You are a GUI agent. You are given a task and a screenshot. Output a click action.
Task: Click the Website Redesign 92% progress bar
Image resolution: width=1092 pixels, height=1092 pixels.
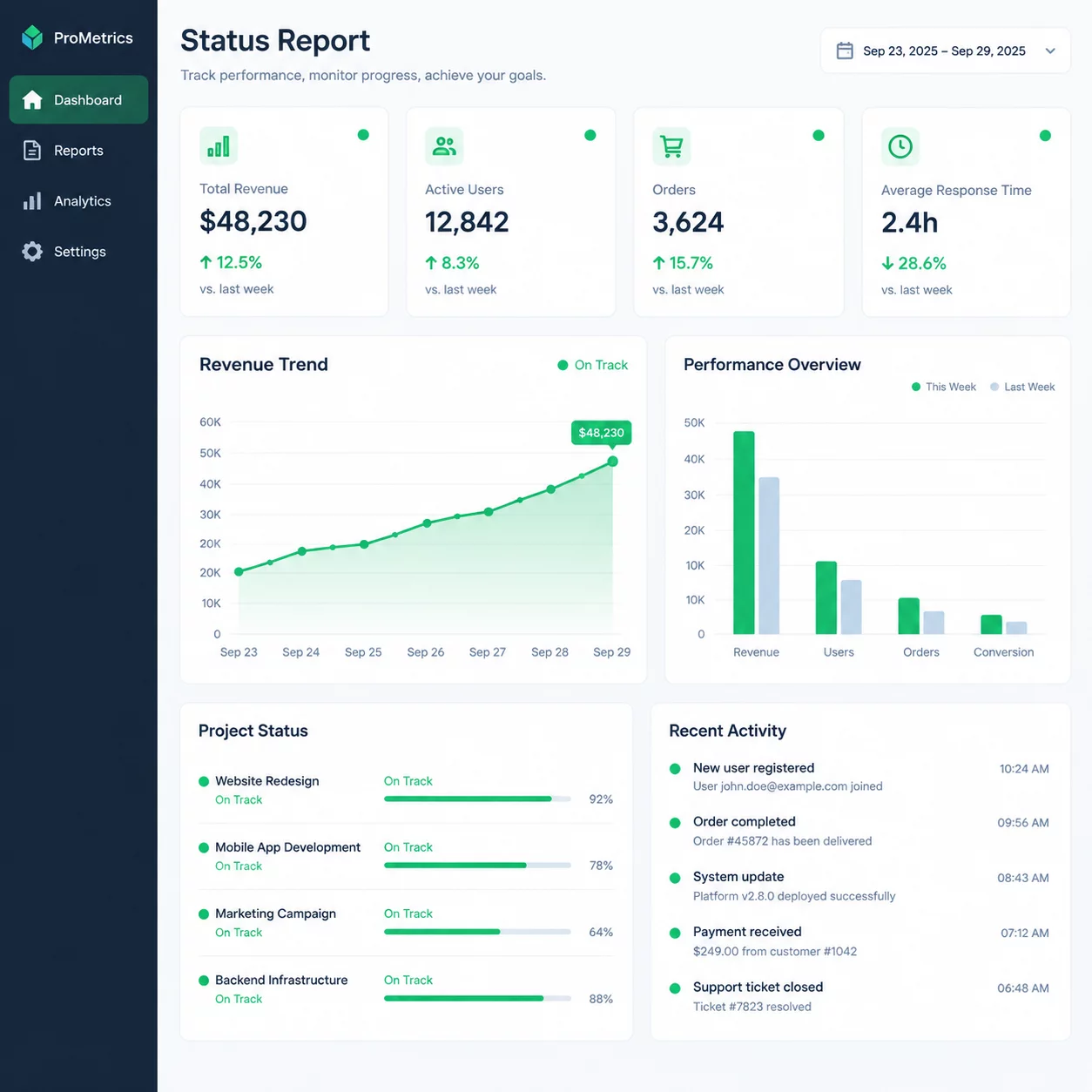tap(477, 799)
